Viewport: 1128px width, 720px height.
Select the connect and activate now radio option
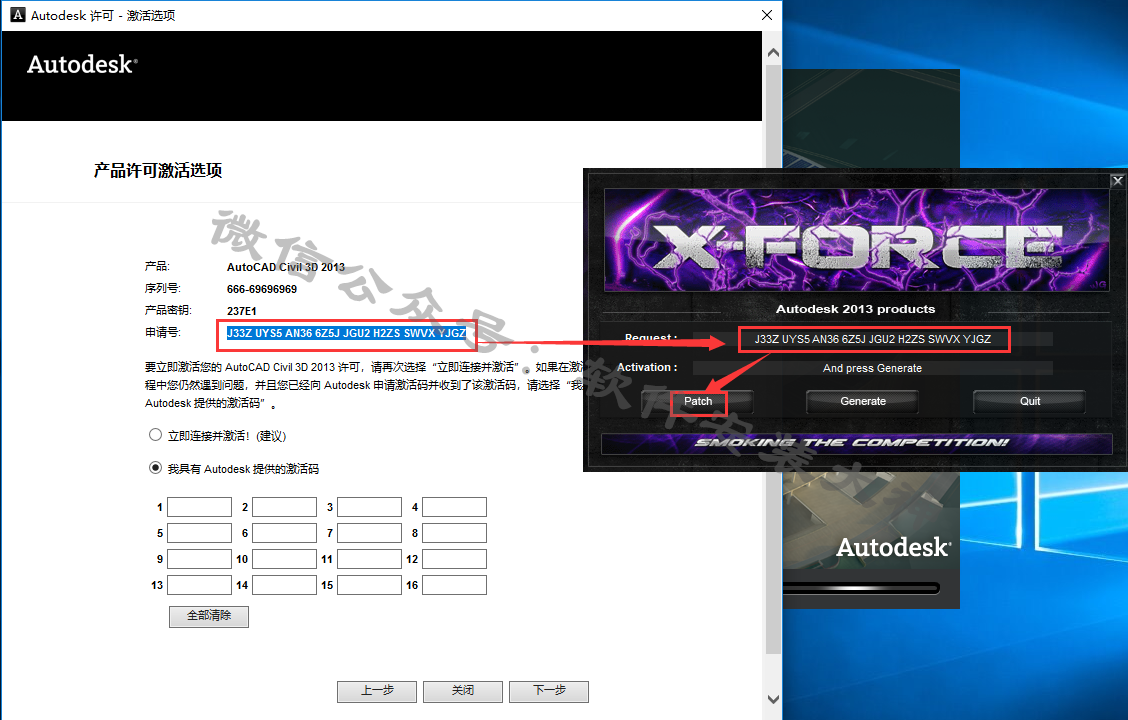(x=155, y=435)
